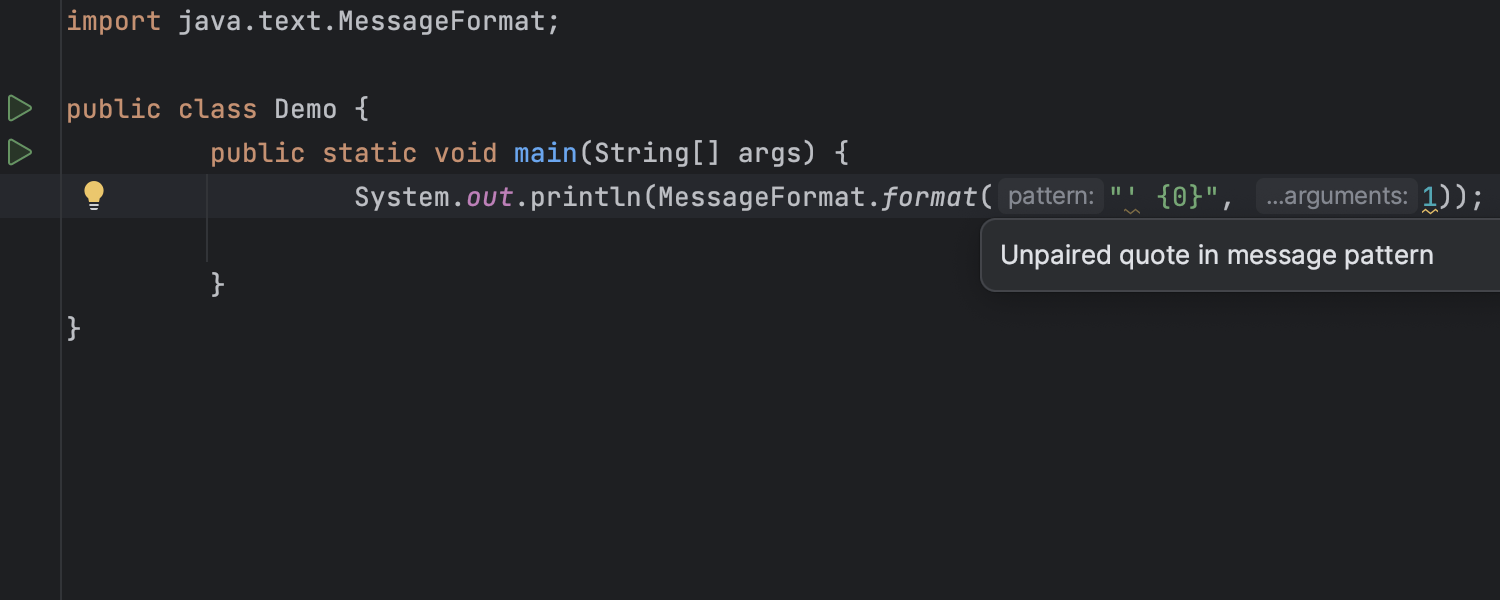
Task: Click the underlined argument value 1
Action: coord(1429,197)
